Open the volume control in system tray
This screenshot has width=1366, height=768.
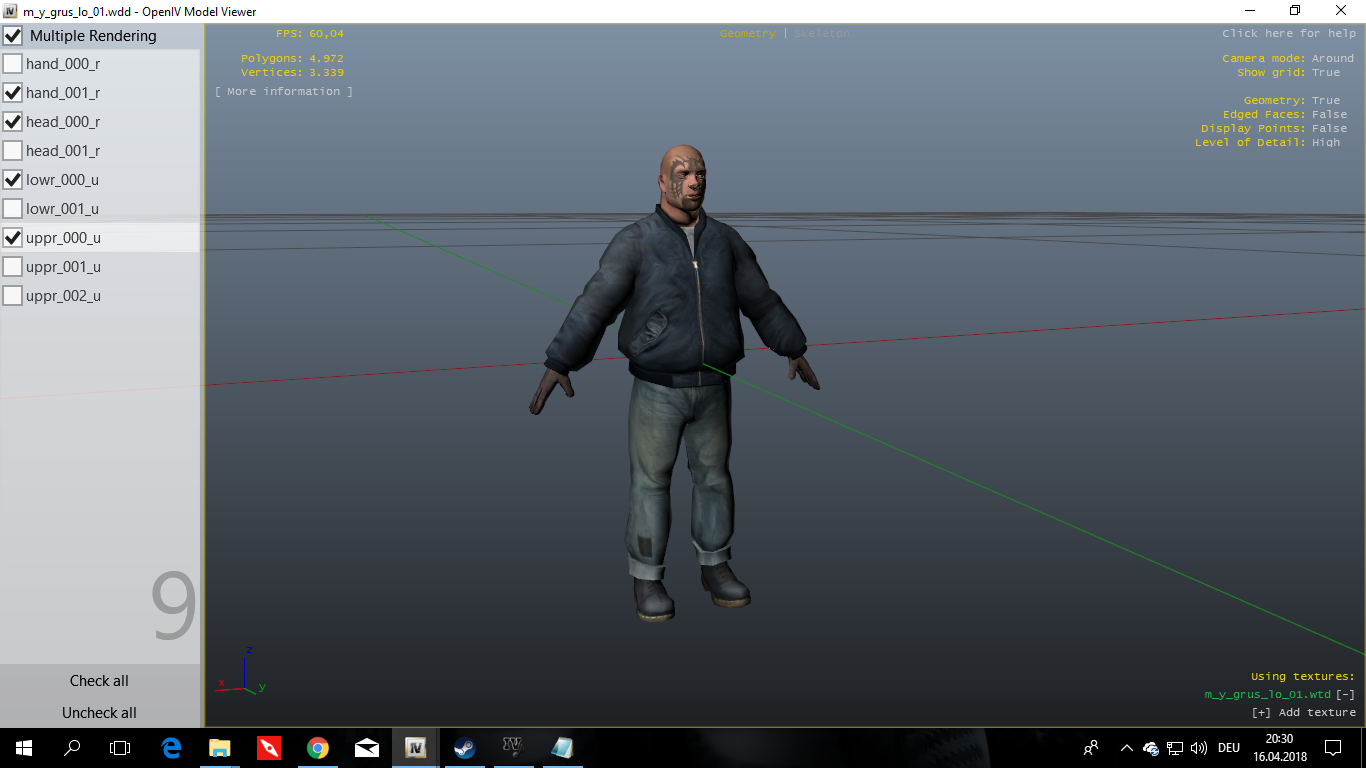click(1199, 748)
